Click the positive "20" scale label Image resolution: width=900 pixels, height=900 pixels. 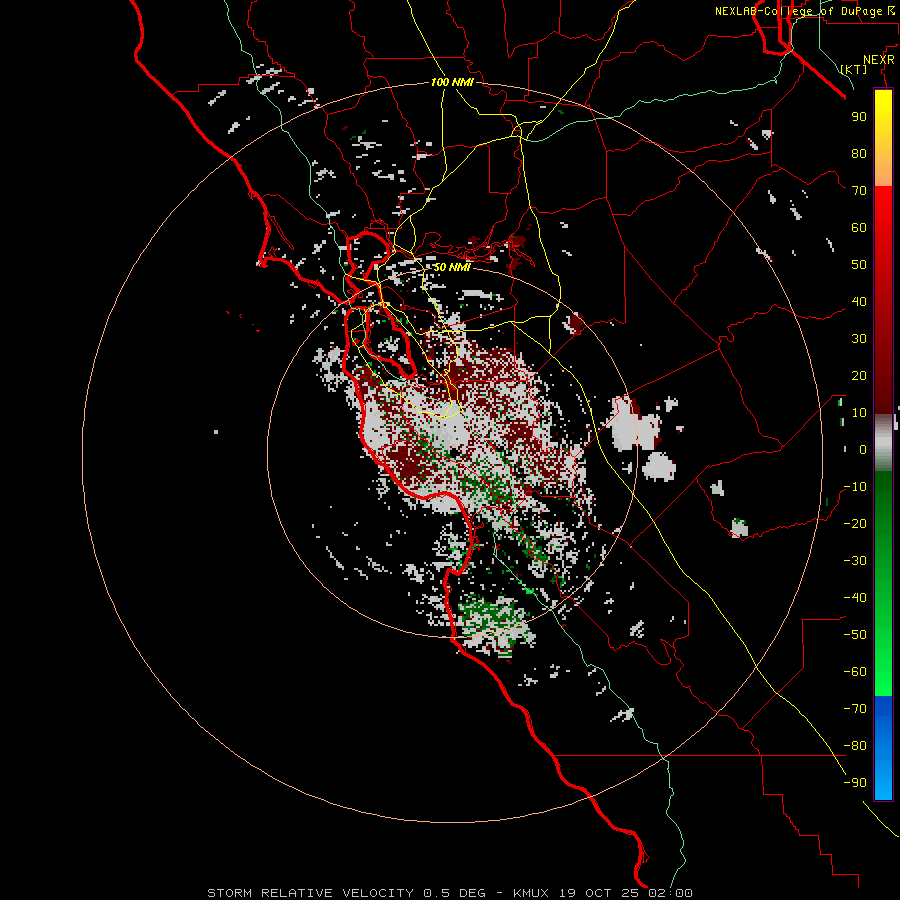859,375
